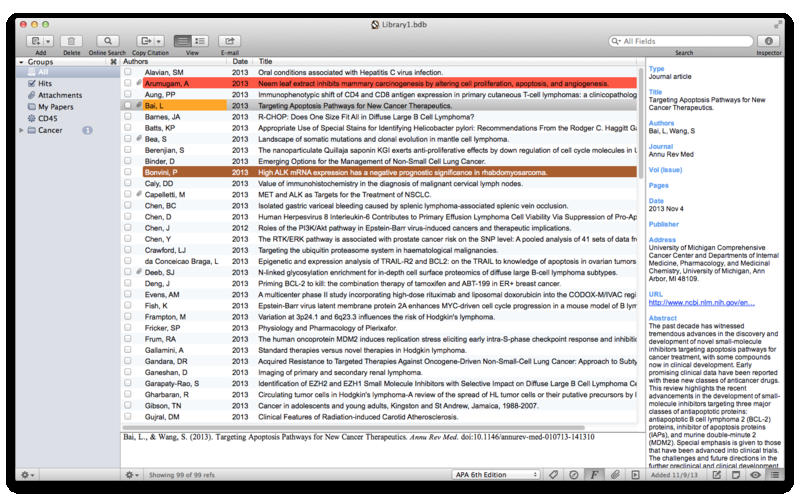Open Online Search magnifier tool

[107, 41]
